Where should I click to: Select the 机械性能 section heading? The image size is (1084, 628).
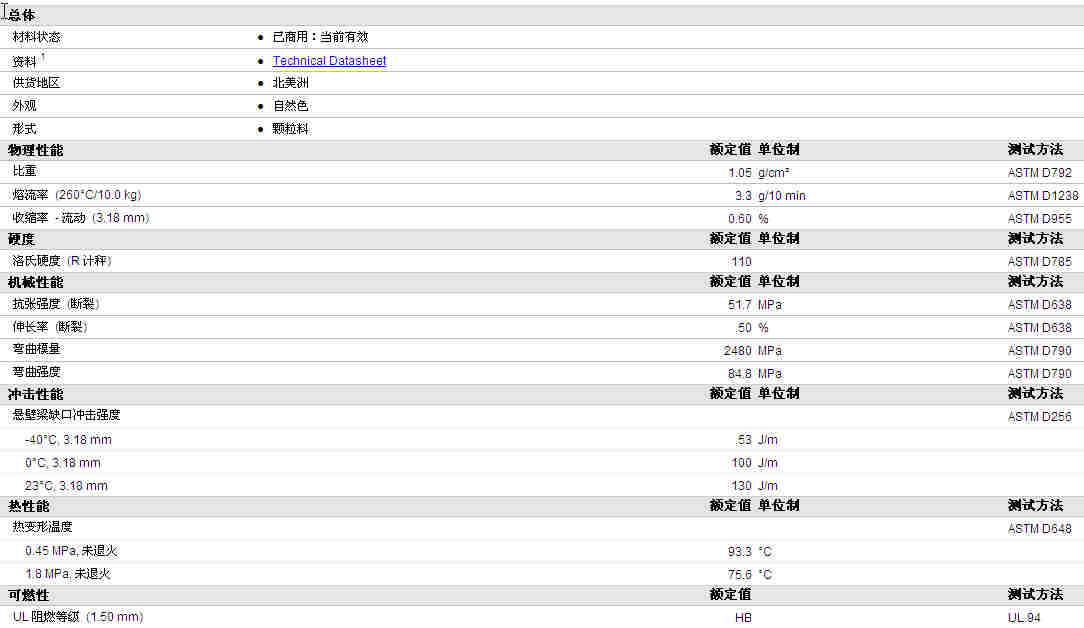35,282
